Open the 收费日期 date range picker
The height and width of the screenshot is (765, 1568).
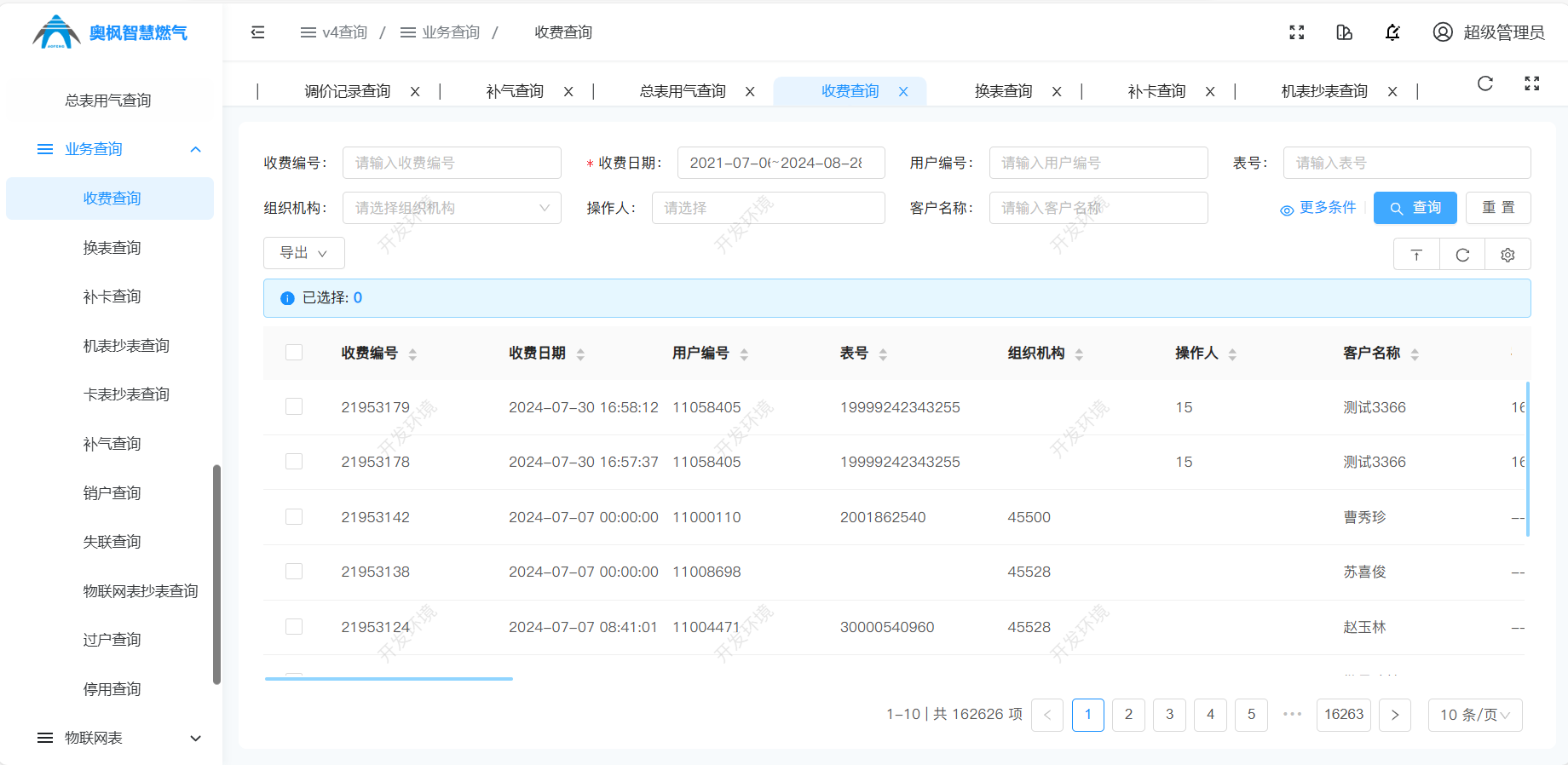tap(781, 163)
